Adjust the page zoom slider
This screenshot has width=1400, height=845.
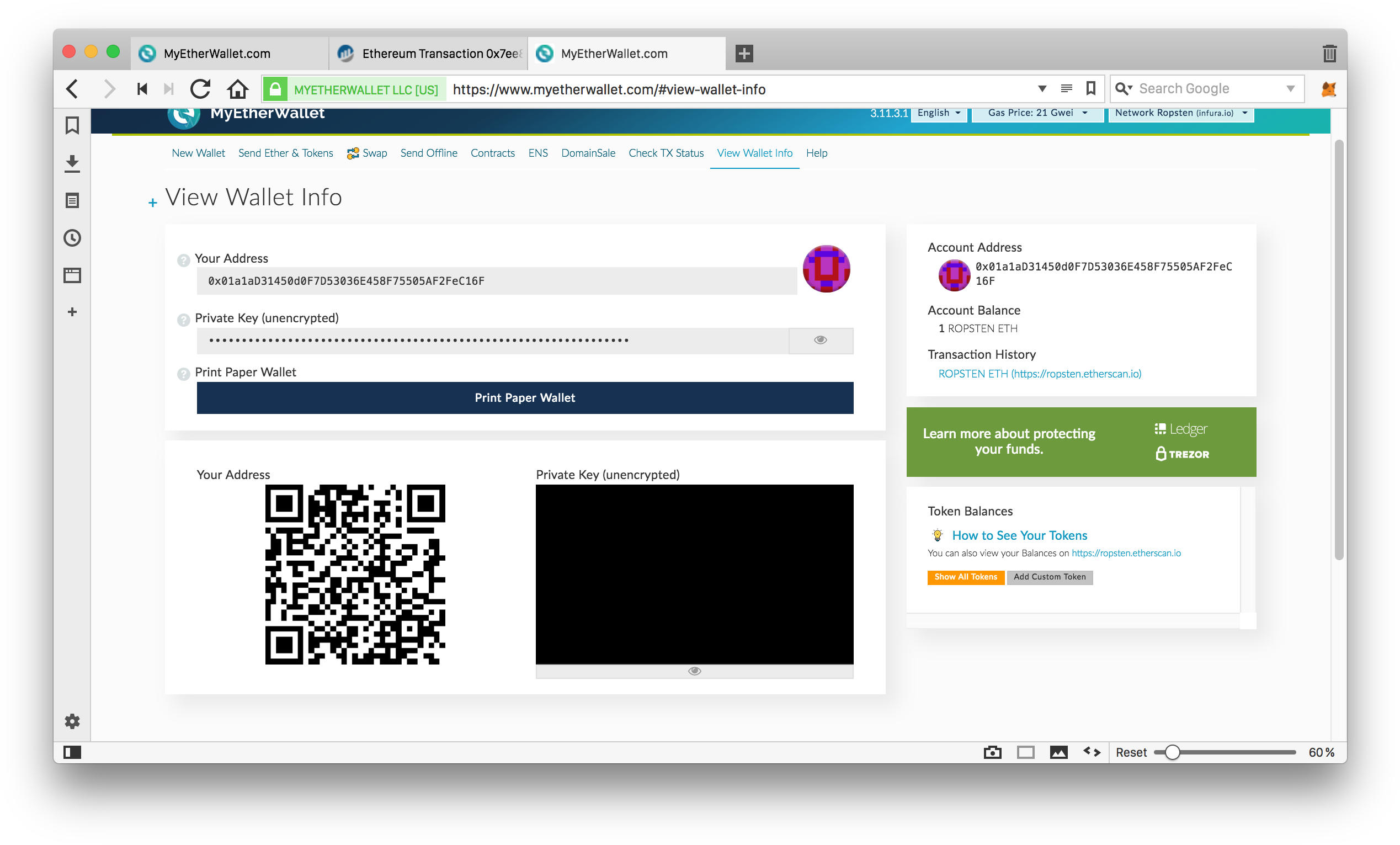pyautogui.click(x=1172, y=752)
